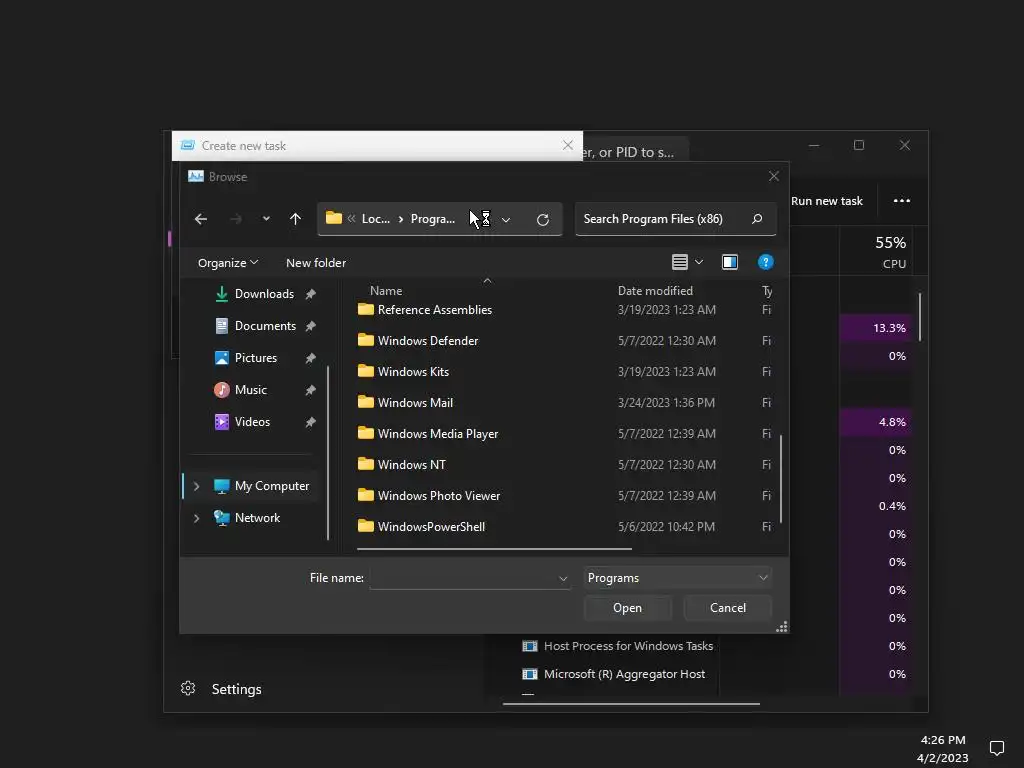
Task: Click the pin icon beside Music
Action: pyautogui.click(x=311, y=390)
